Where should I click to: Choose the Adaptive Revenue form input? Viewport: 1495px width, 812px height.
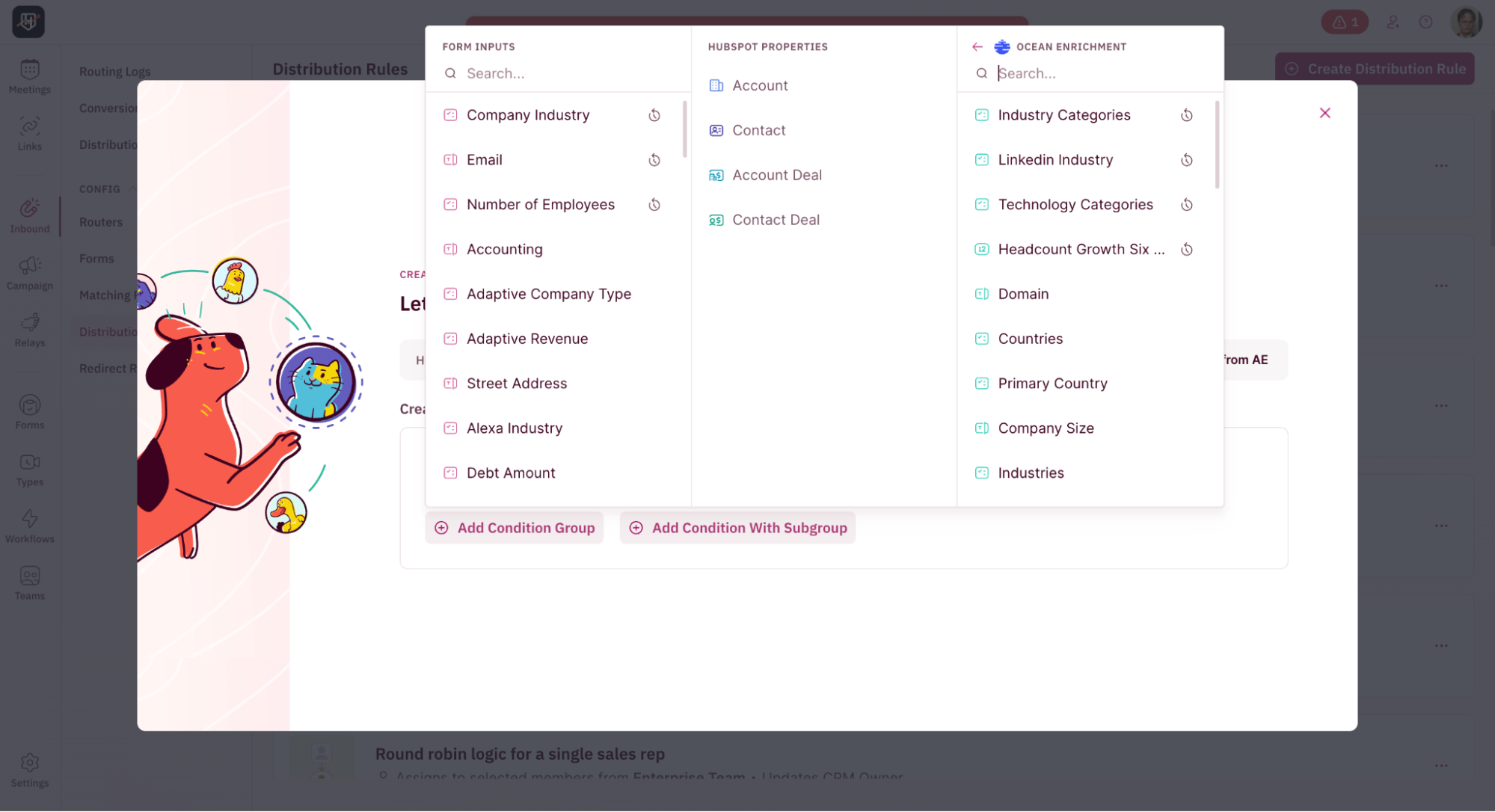(x=527, y=339)
